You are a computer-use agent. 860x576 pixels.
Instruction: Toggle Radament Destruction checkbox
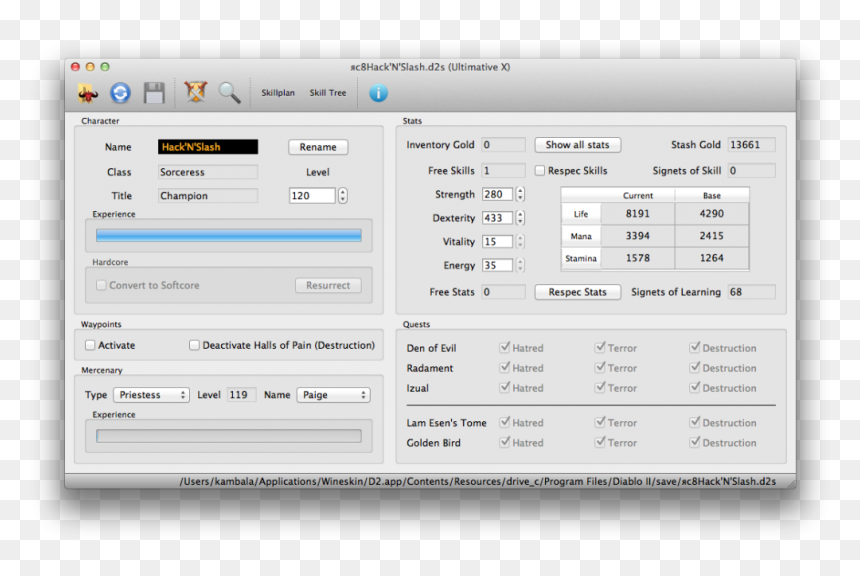click(695, 367)
